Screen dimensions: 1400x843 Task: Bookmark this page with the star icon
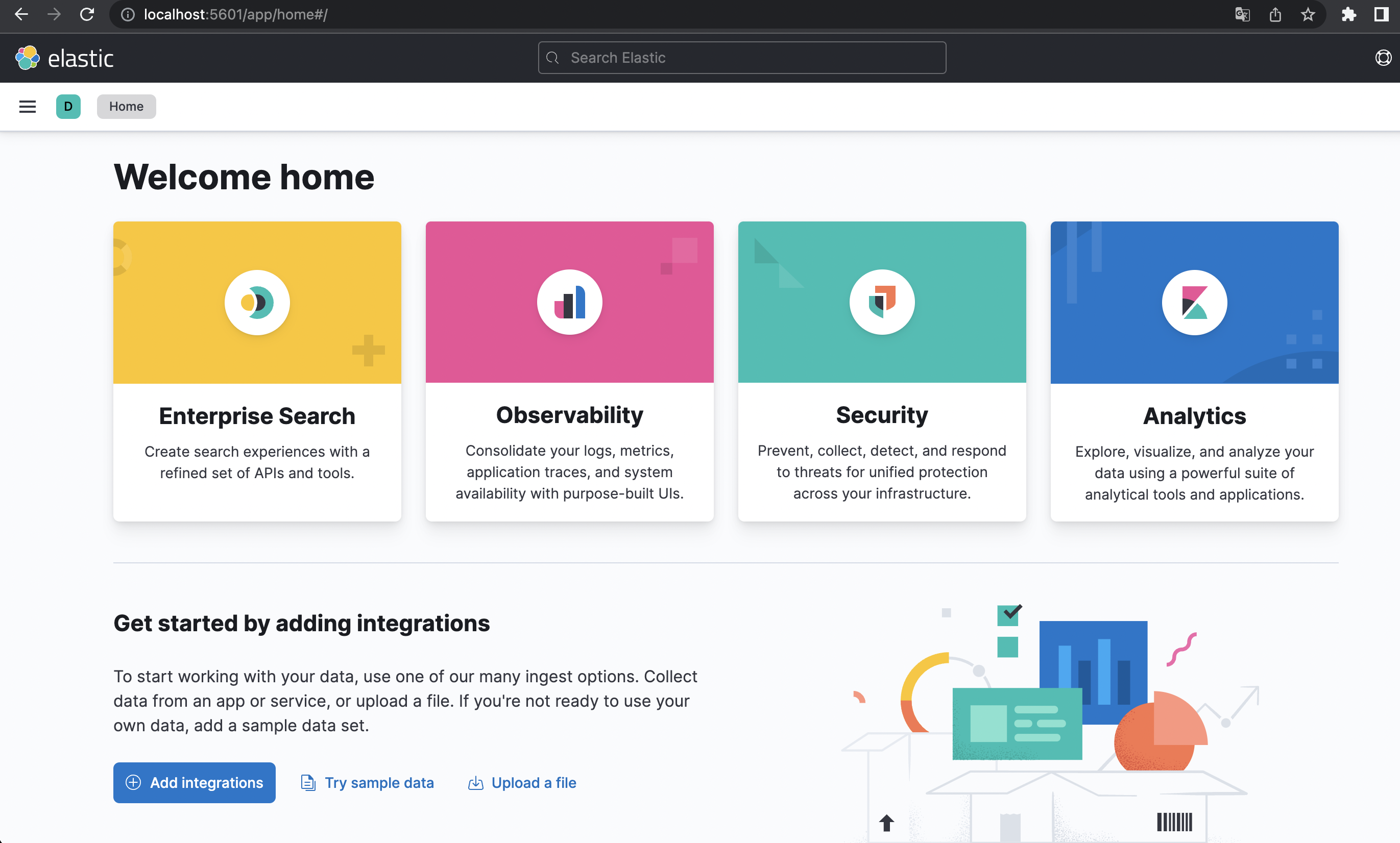(1308, 15)
